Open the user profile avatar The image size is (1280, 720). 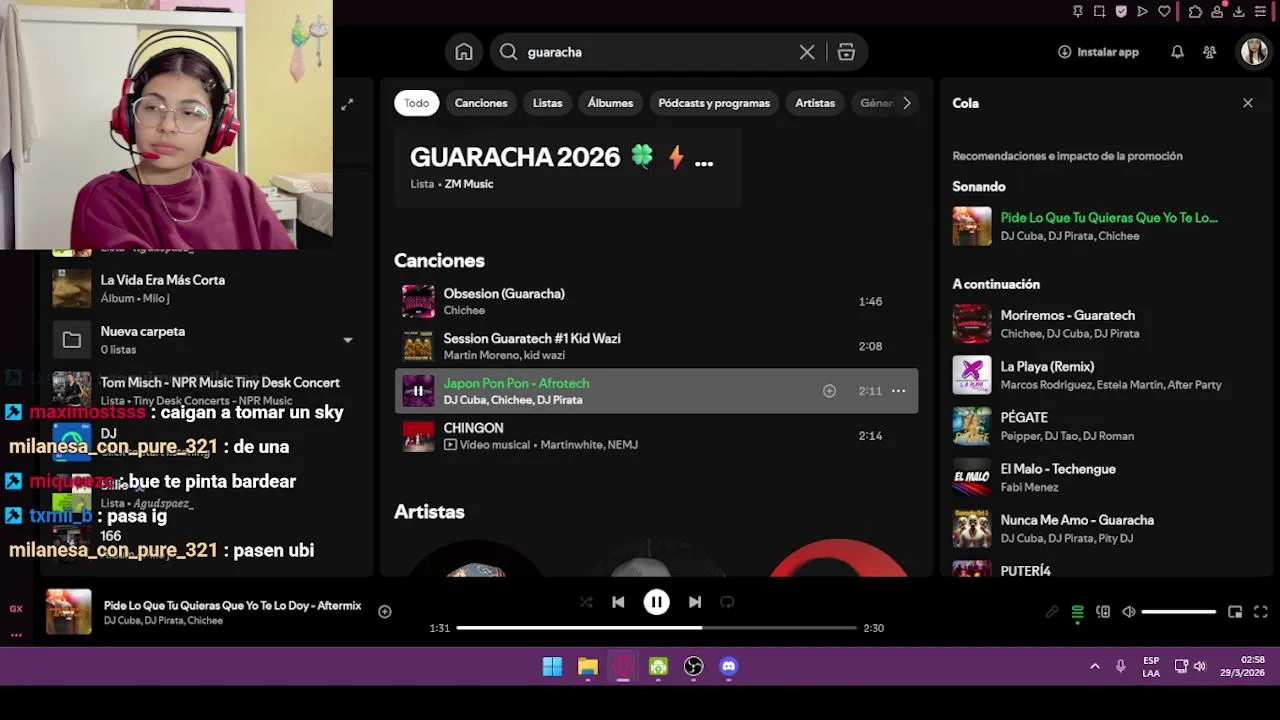coord(1254,52)
